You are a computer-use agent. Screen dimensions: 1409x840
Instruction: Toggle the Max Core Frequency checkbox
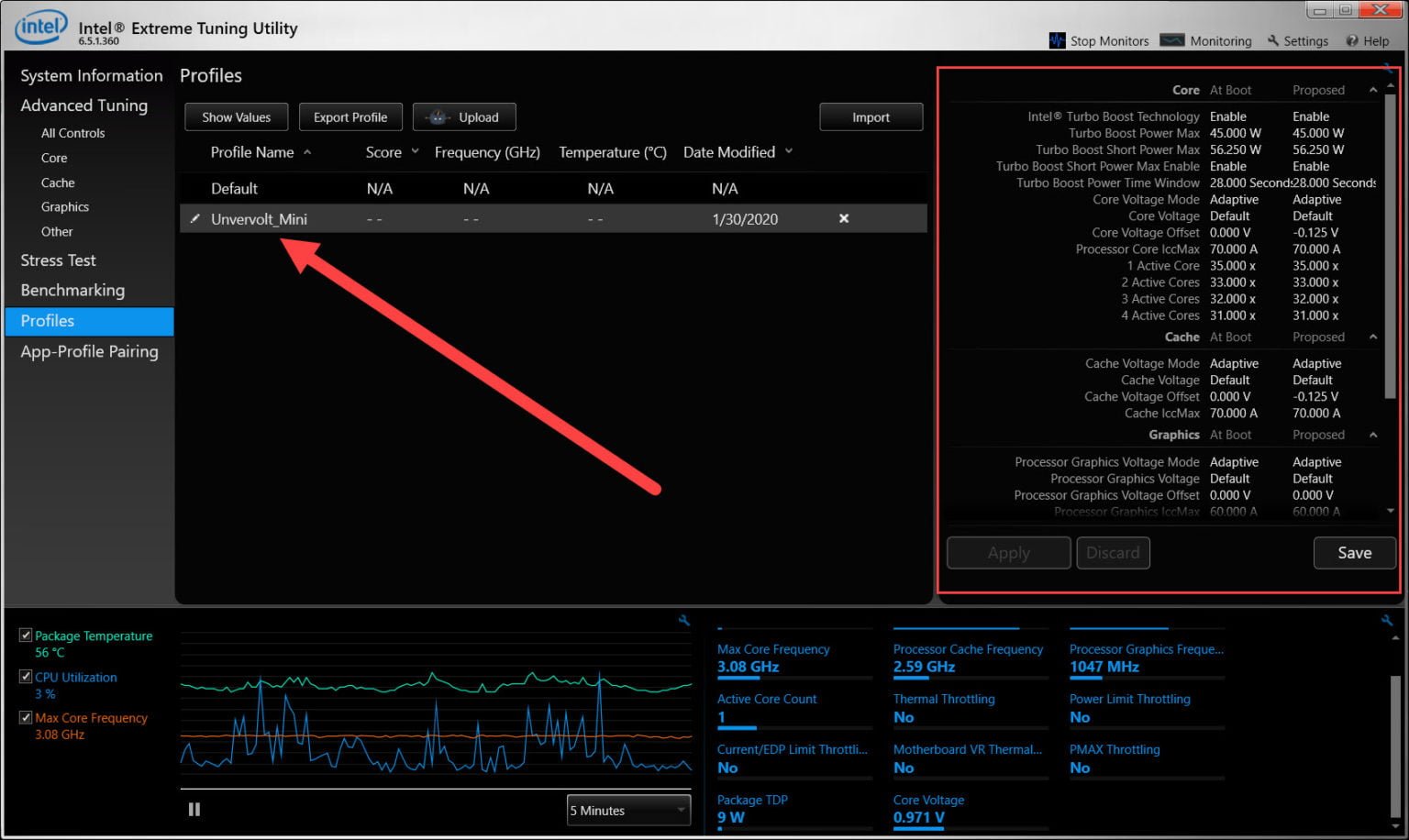click(25, 717)
